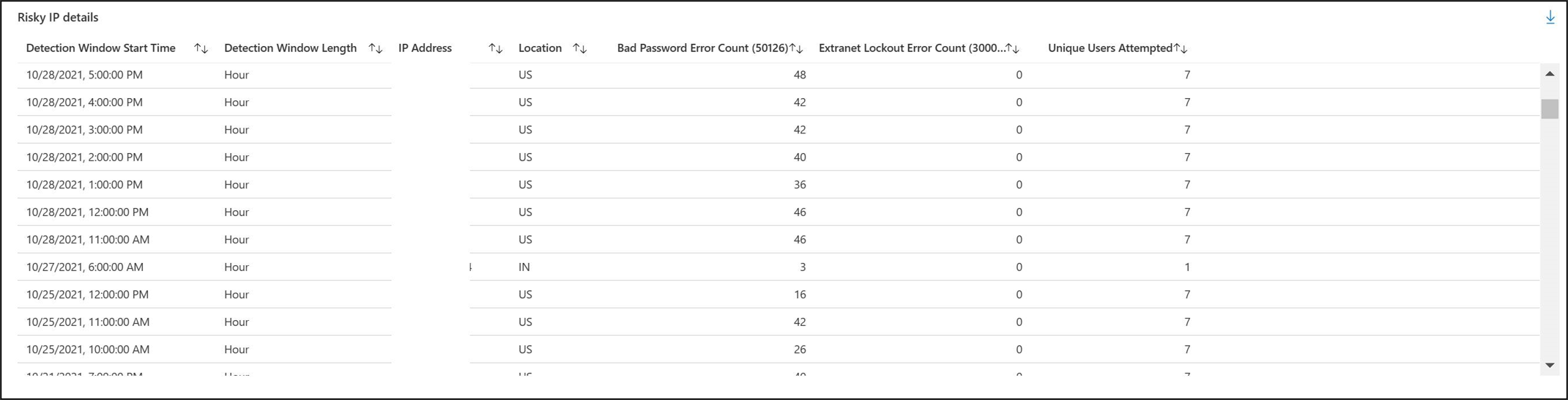This screenshot has height=400, width=1568.
Task: Select the 10/25/2021, 10:00:00 AM row
Action: (x=779, y=349)
